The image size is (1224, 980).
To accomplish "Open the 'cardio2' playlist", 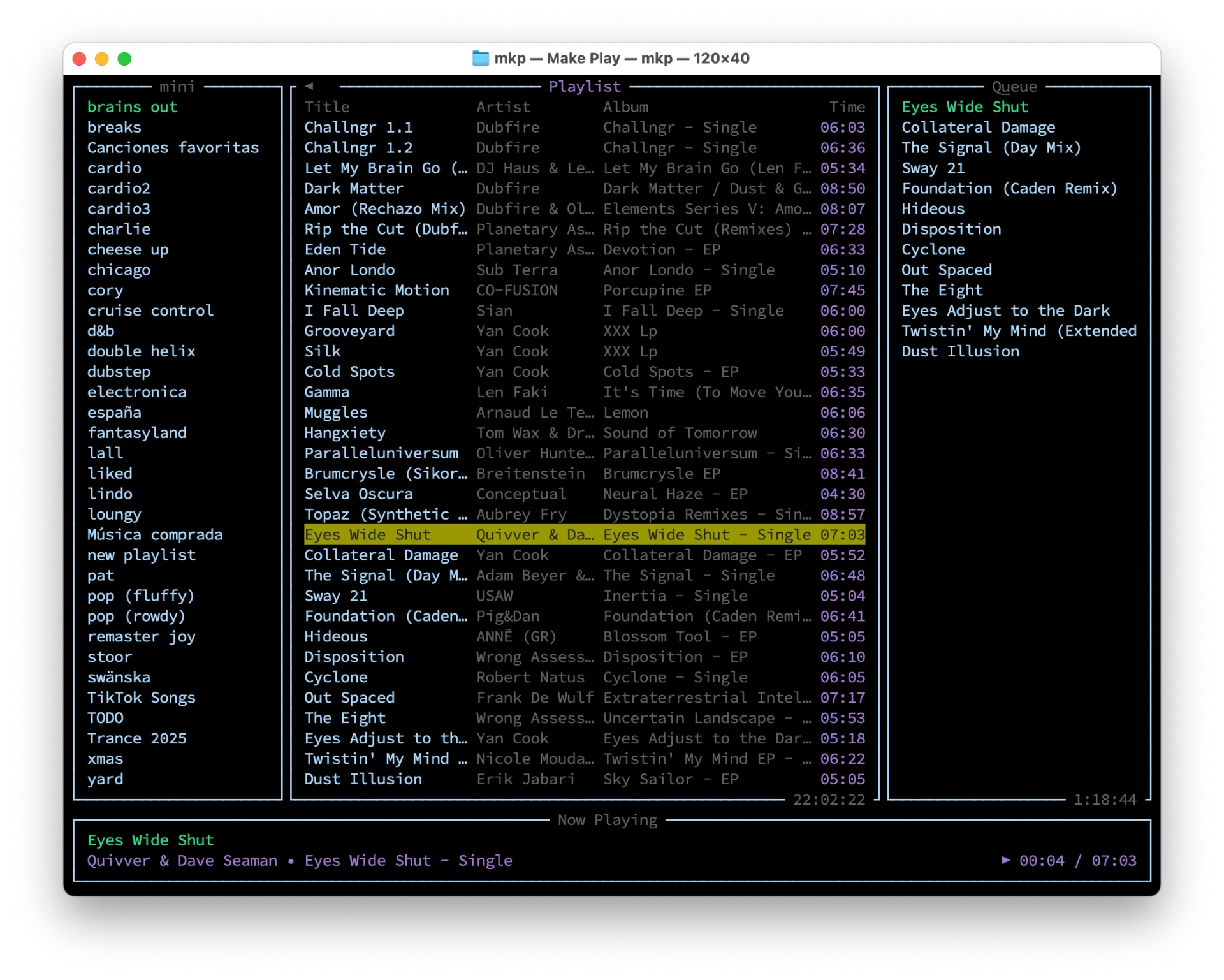I will pos(119,188).
